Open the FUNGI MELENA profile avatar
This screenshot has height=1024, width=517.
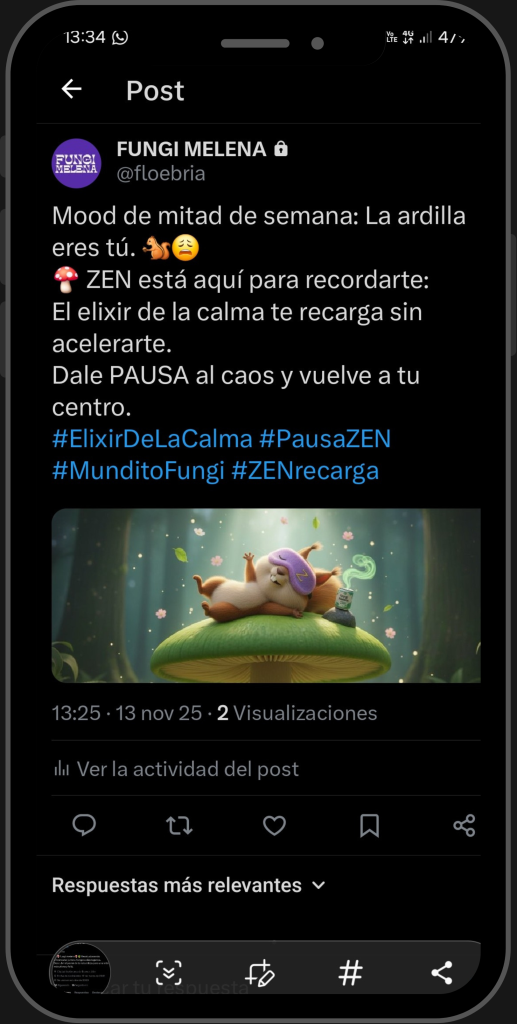76,163
